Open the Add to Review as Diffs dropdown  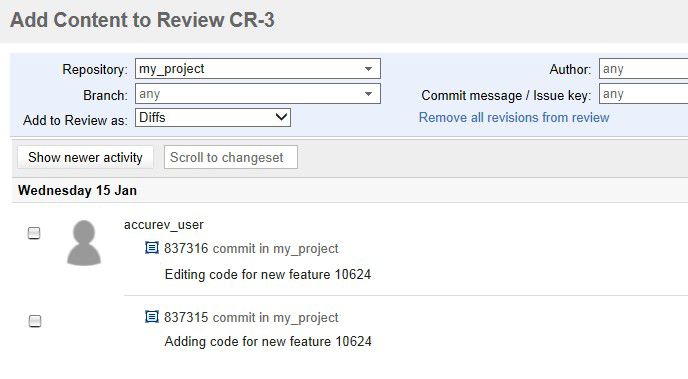click(x=213, y=118)
